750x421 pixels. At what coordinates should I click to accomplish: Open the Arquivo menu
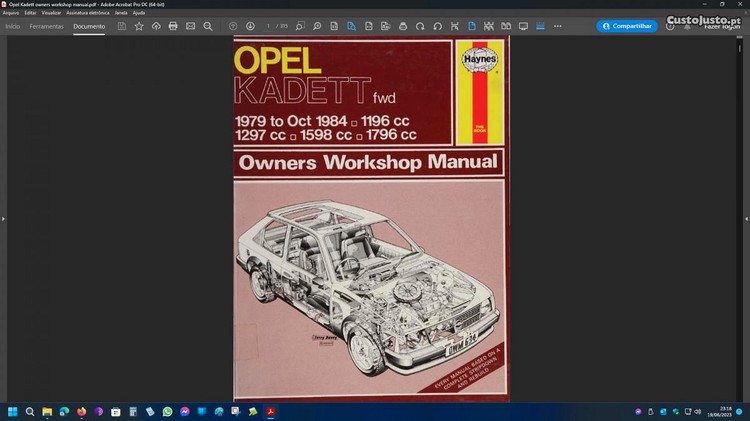[x=11, y=13]
